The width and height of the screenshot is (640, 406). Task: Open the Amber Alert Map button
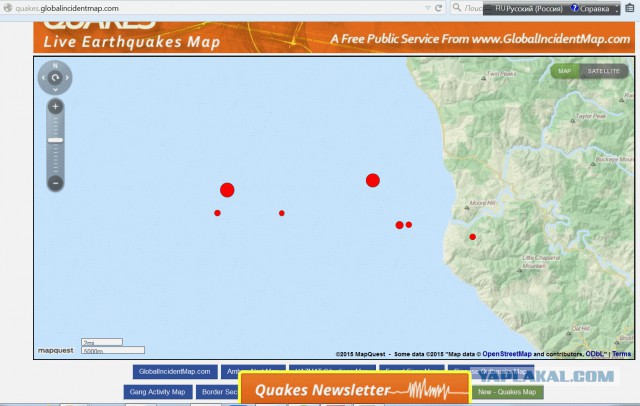click(253, 372)
